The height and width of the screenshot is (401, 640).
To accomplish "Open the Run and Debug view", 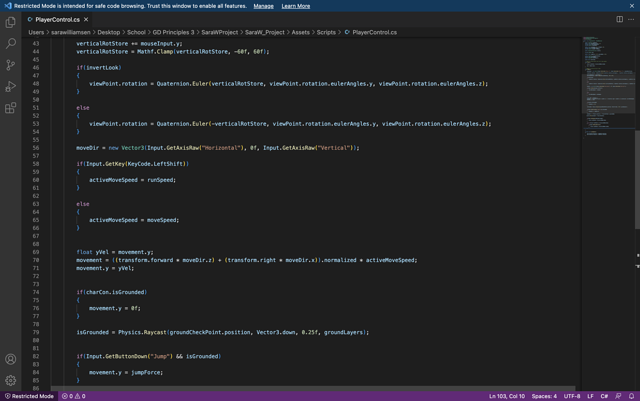I will pos(11,86).
